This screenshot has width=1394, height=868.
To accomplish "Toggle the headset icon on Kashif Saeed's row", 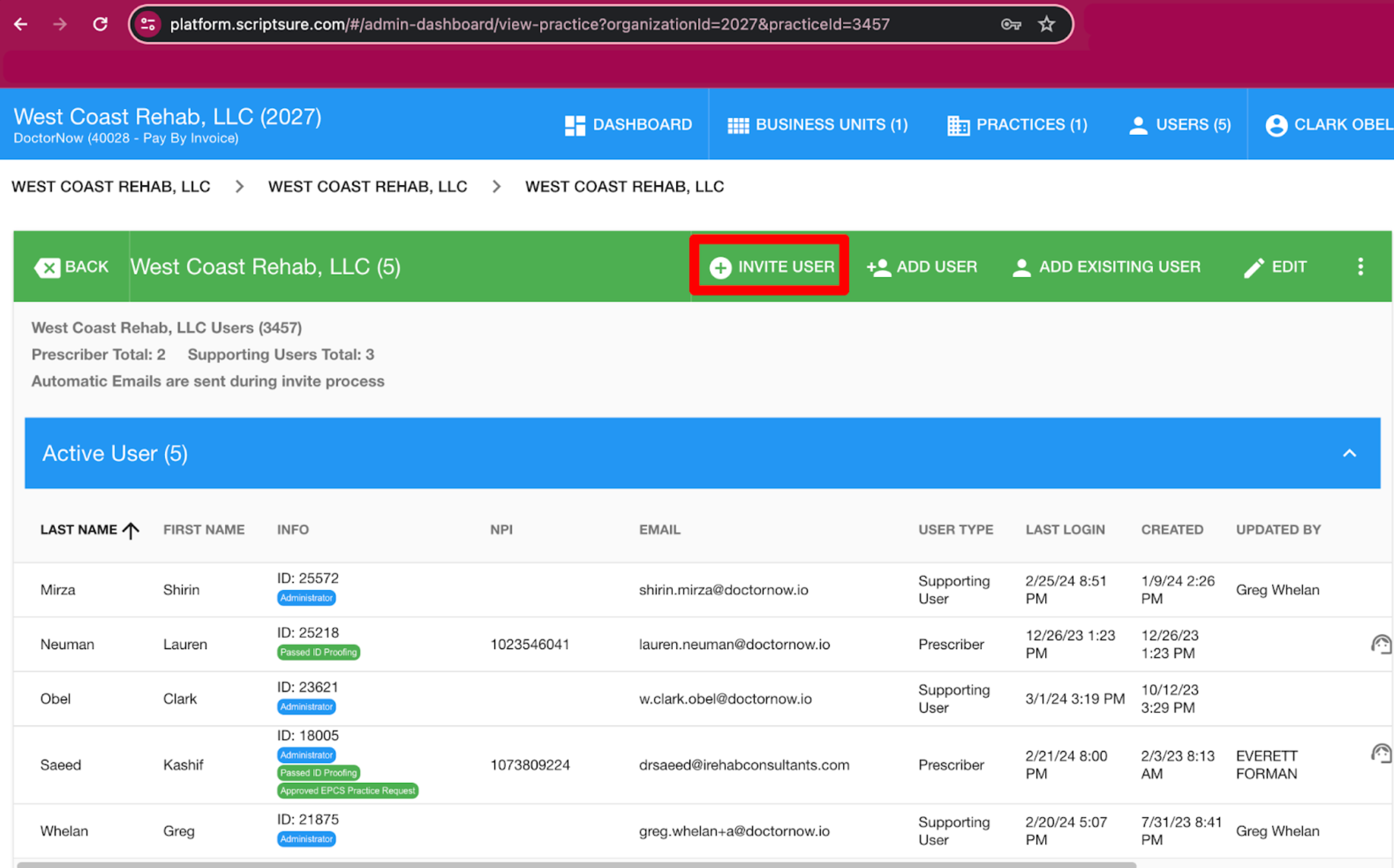I will (1381, 753).
